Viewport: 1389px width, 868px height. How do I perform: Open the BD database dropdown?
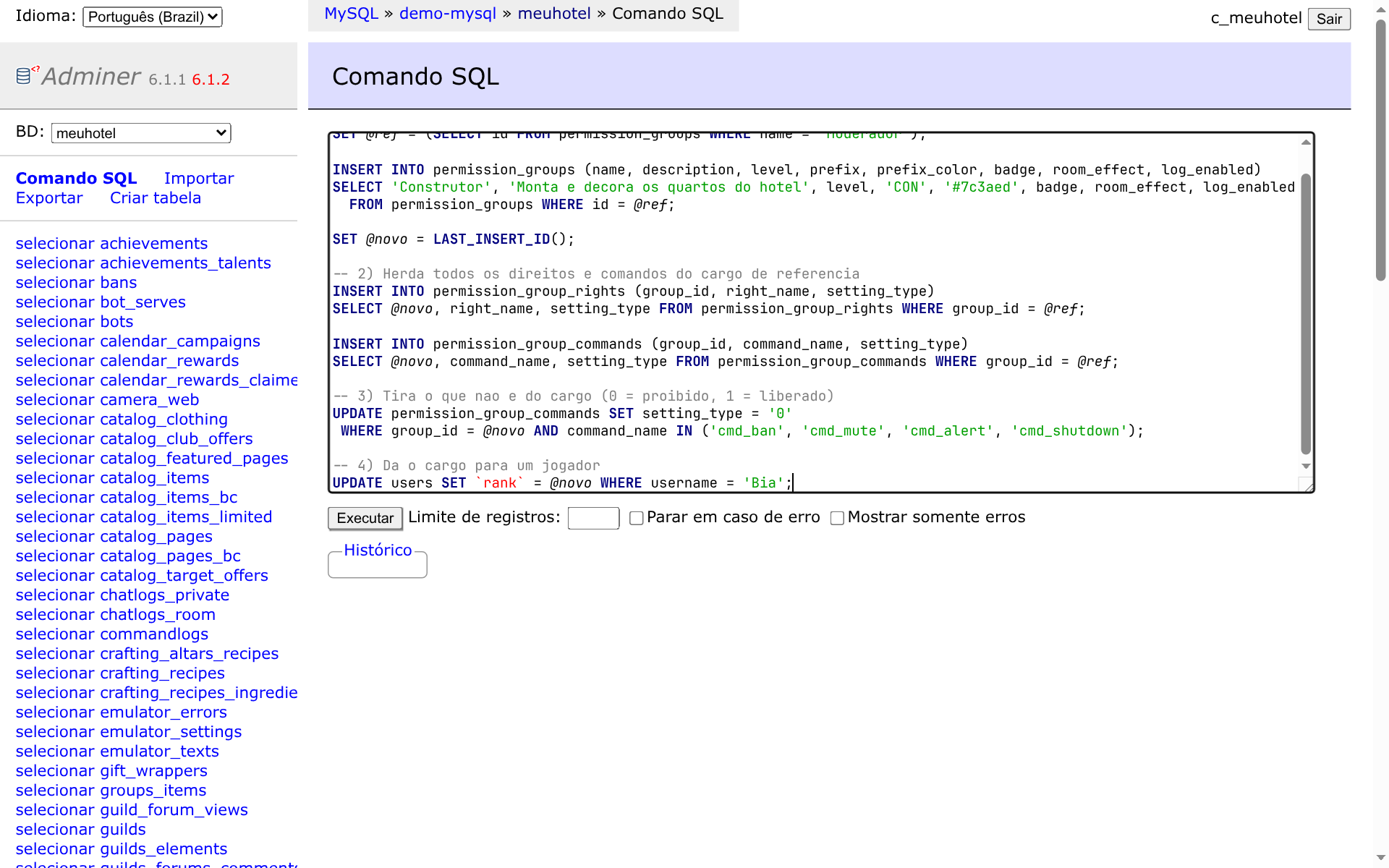point(141,133)
